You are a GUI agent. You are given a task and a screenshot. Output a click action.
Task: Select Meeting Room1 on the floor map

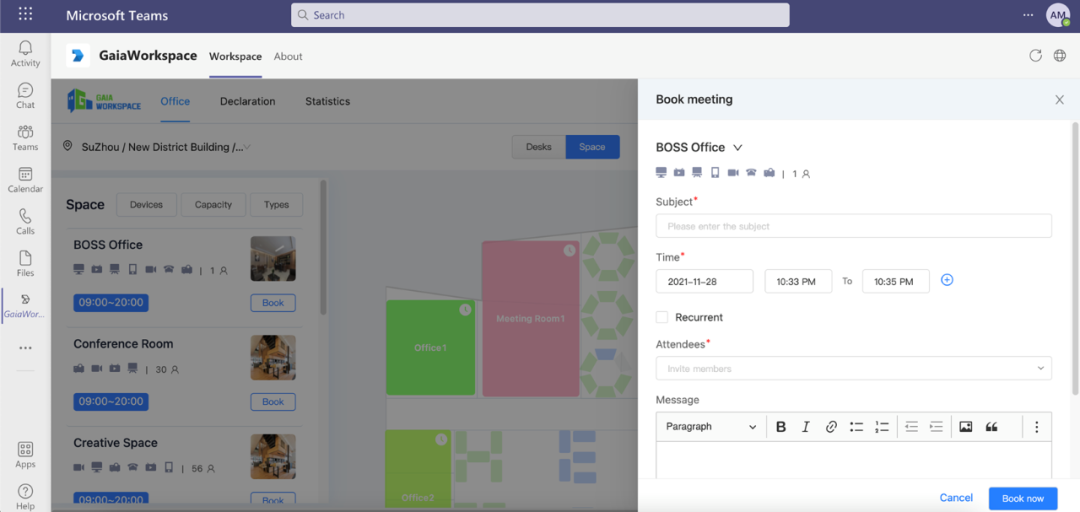(530, 319)
